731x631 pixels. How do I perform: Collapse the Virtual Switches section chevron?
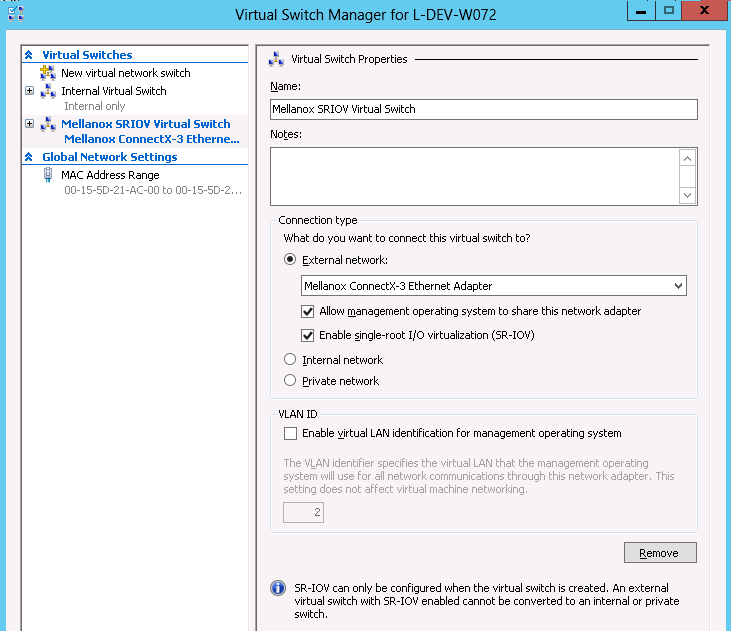coord(29,55)
